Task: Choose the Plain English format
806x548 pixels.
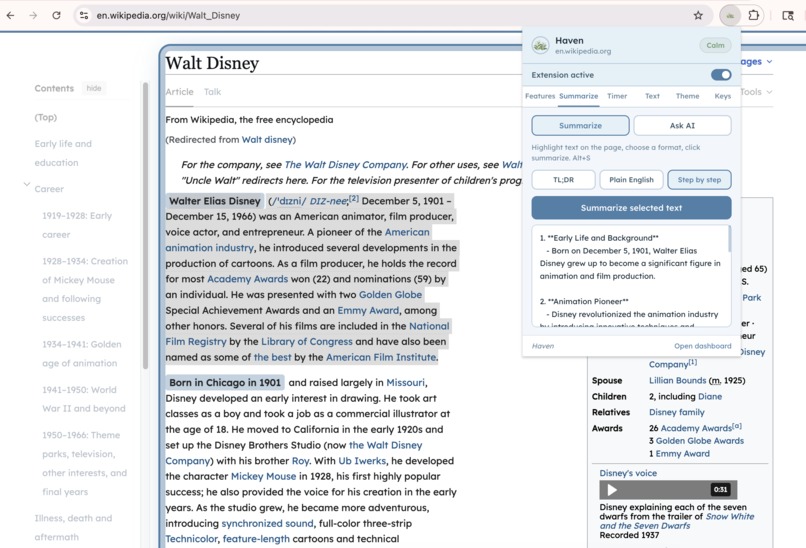Action: 631,179
